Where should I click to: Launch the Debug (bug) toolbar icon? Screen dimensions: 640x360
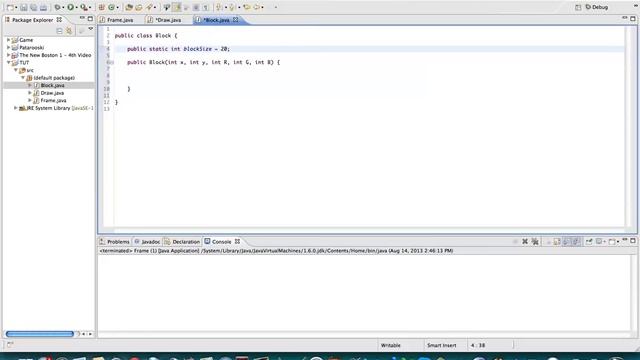coord(58,7)
